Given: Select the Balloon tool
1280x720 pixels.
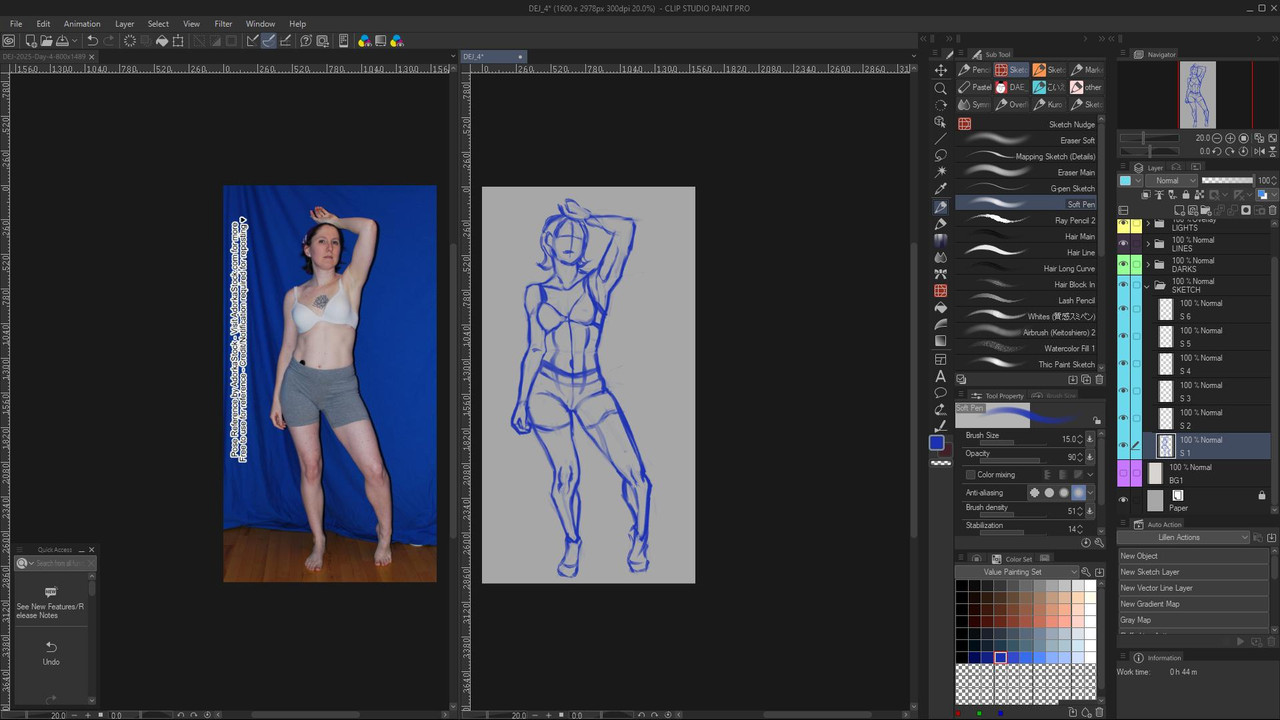Looking at the screenshot, I should click(x=940, y=393).
